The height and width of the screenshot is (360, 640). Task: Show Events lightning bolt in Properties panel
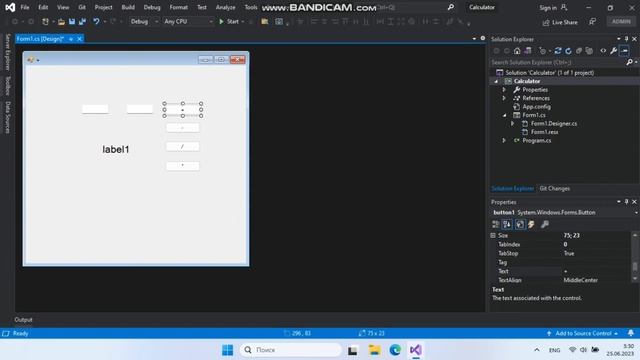531,224
